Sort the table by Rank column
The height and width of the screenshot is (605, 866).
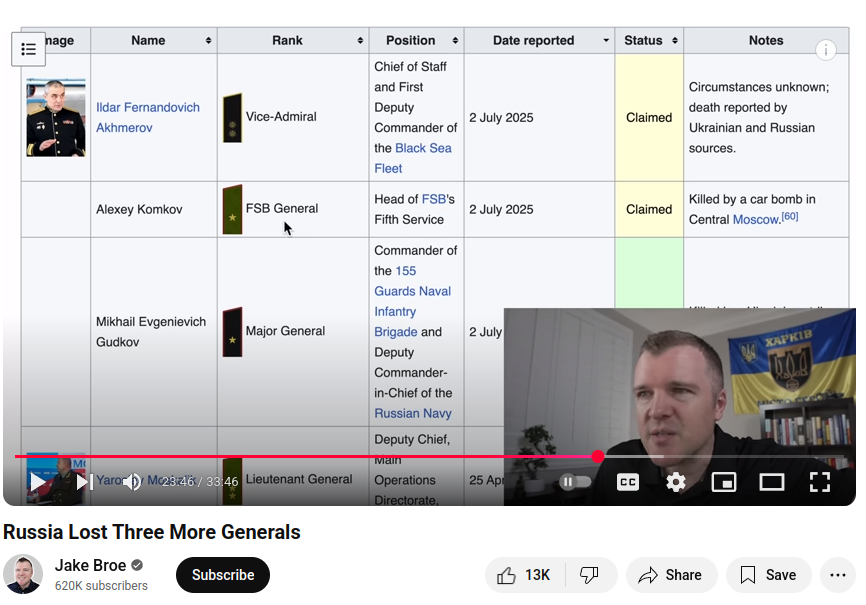click(293, 40)
